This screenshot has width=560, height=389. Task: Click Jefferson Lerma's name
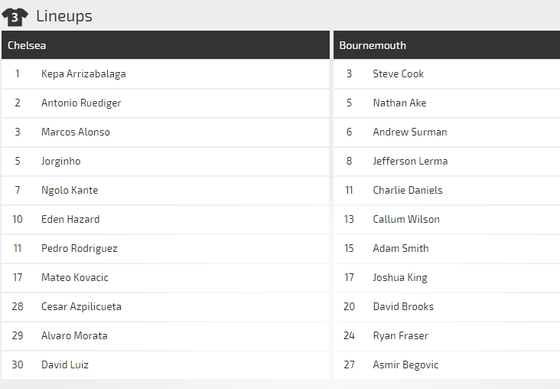coord(410,161)
